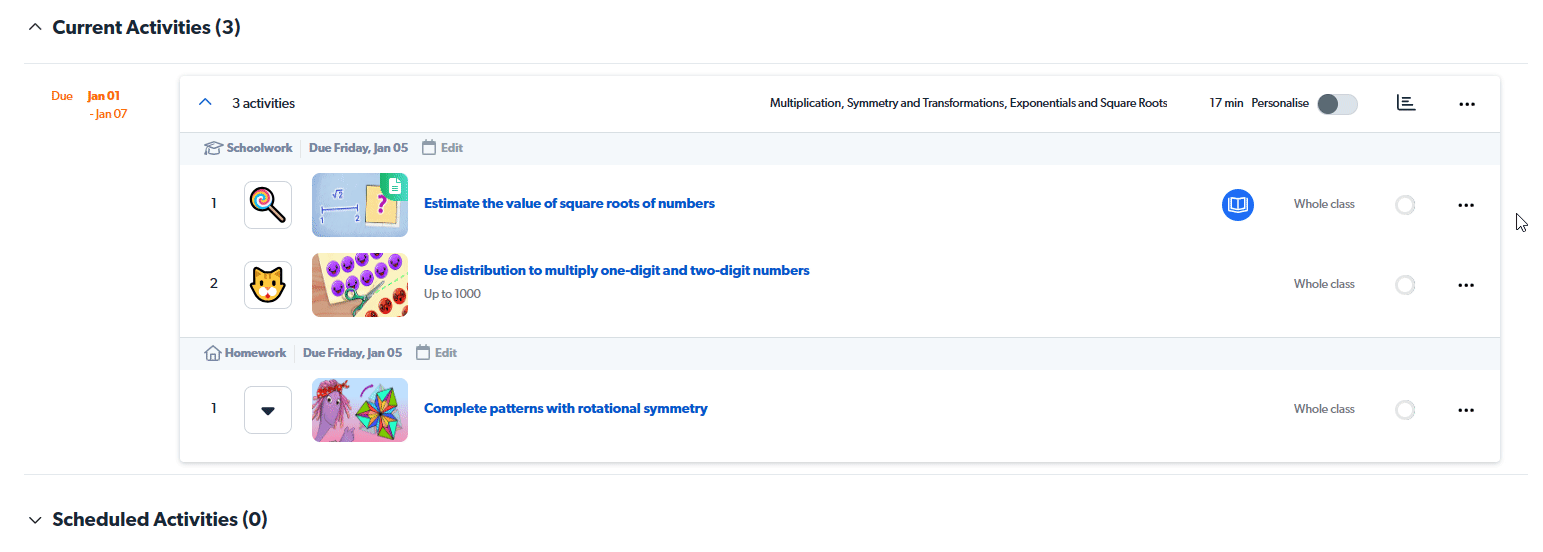Open the blue book resource icon
The height and width of the screenshot is (552, 1543).
(x=1238, y=205)
